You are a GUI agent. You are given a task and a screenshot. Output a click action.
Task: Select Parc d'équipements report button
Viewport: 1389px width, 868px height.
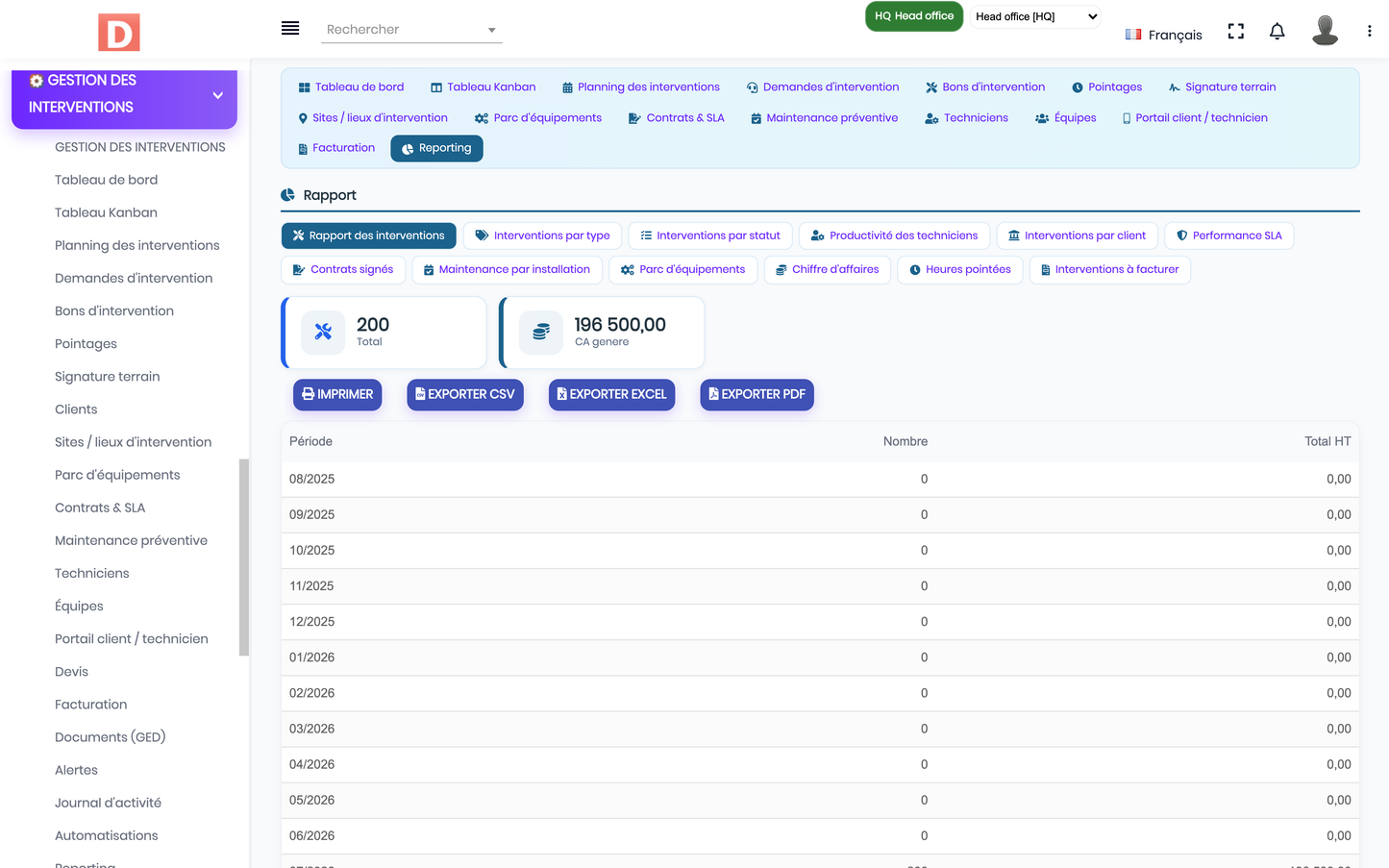682,270
